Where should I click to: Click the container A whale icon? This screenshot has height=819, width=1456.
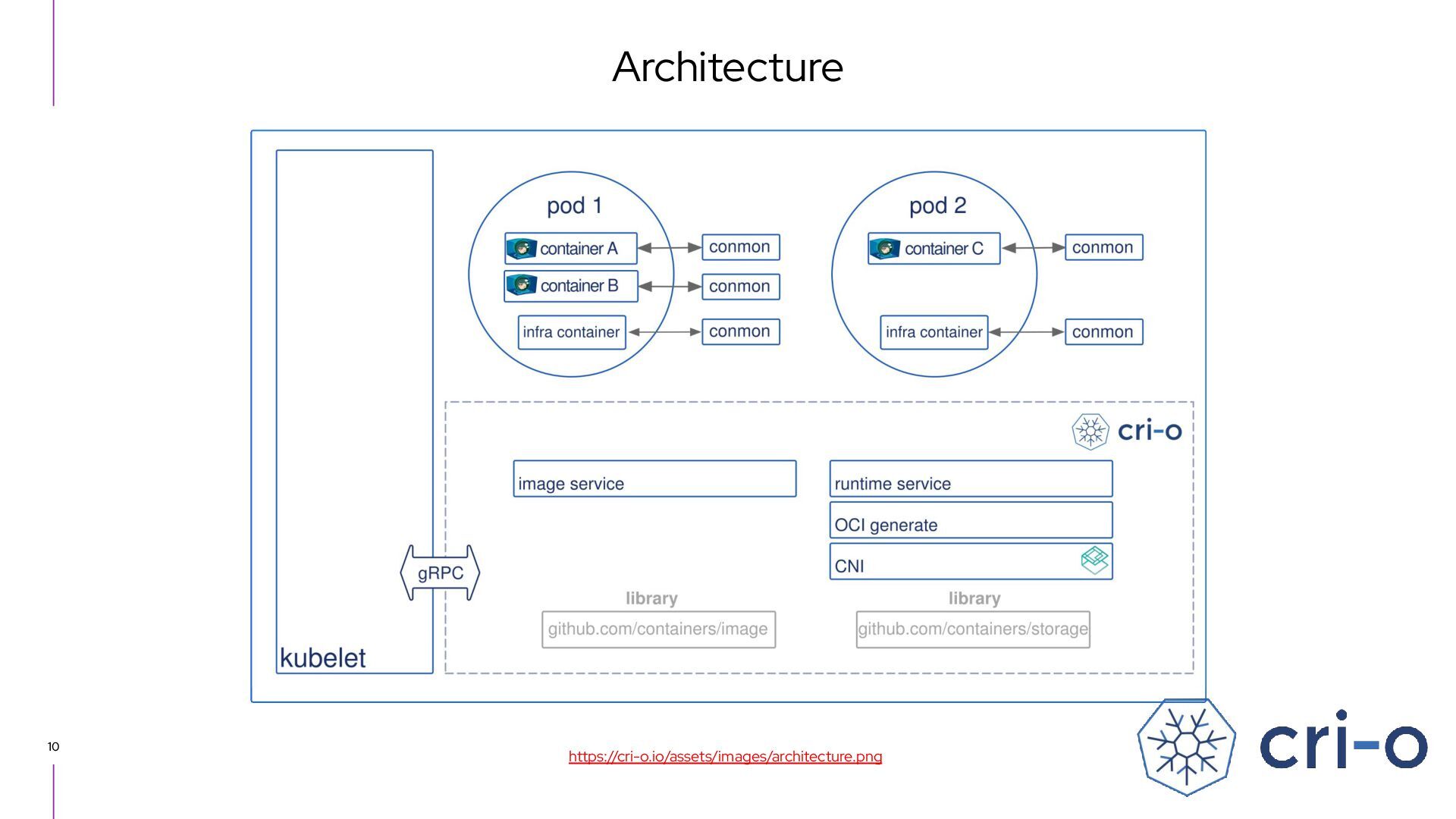(x=521, y=248)
